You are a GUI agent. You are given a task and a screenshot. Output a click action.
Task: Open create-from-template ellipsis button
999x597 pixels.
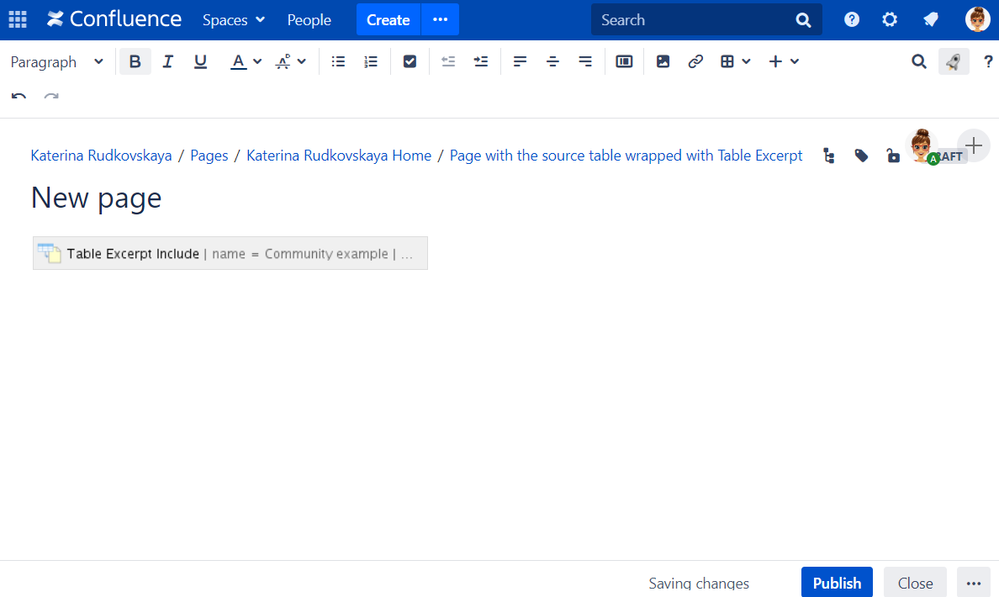coord(440,20)
